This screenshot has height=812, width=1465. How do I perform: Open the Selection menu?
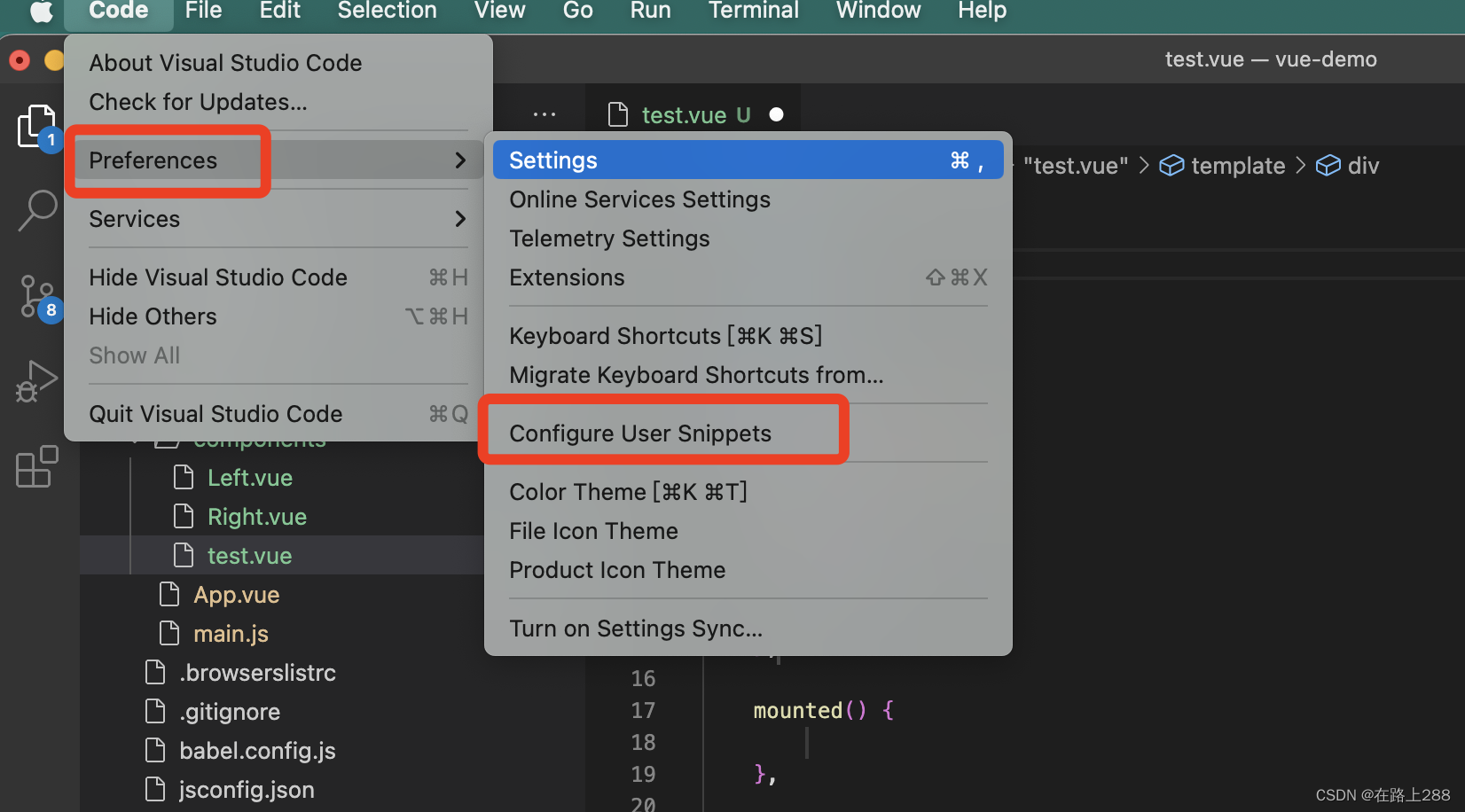(387, 11)
